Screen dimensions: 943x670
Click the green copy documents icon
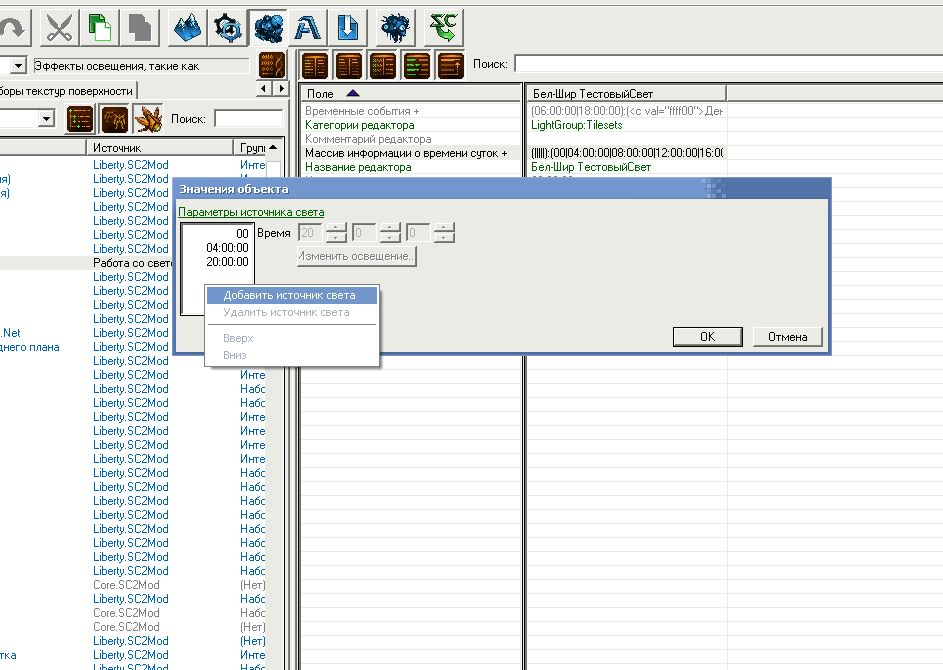pyautogui.click(x=99, y=28)
